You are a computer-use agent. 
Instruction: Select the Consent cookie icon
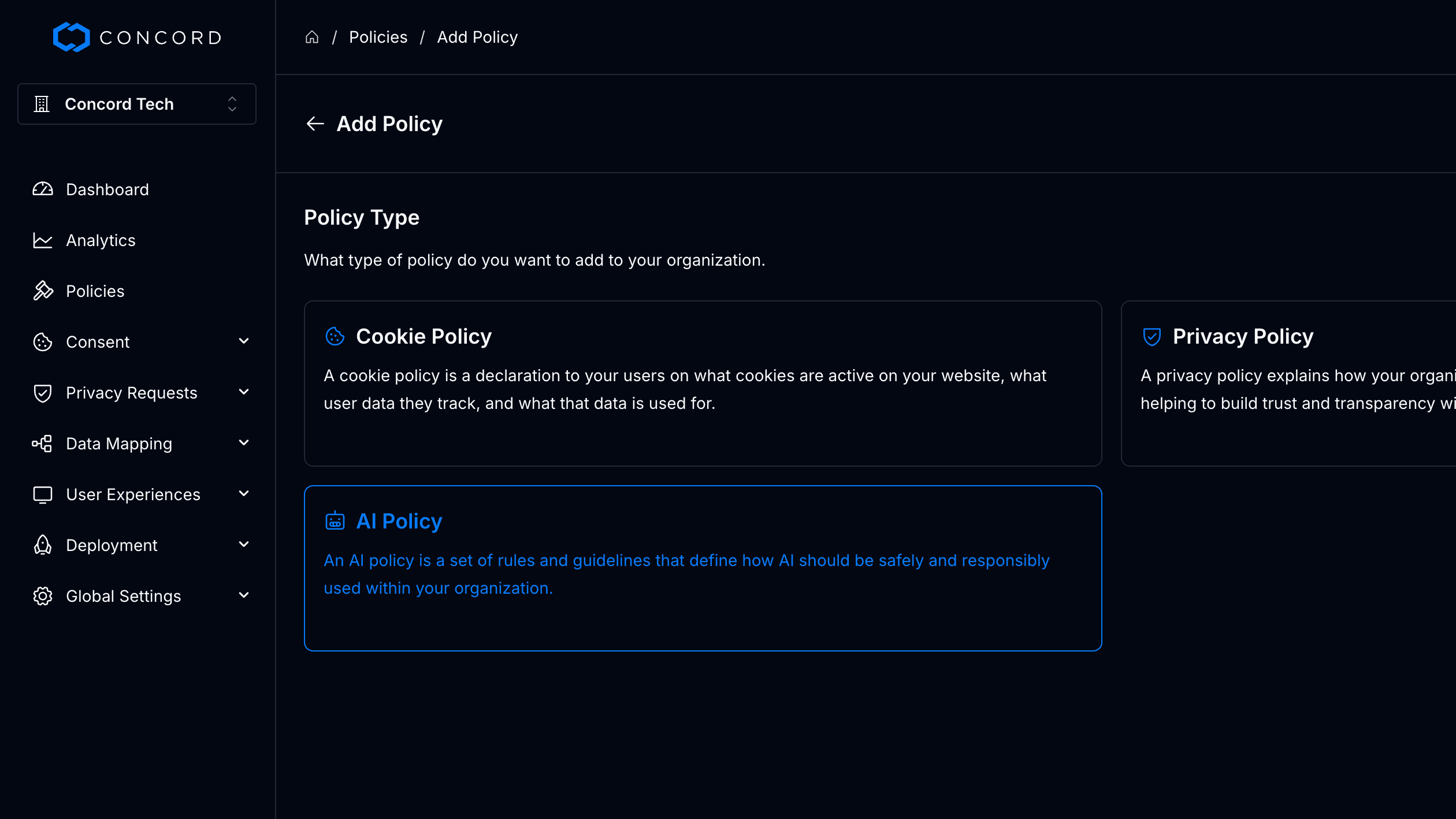point(42,341)
